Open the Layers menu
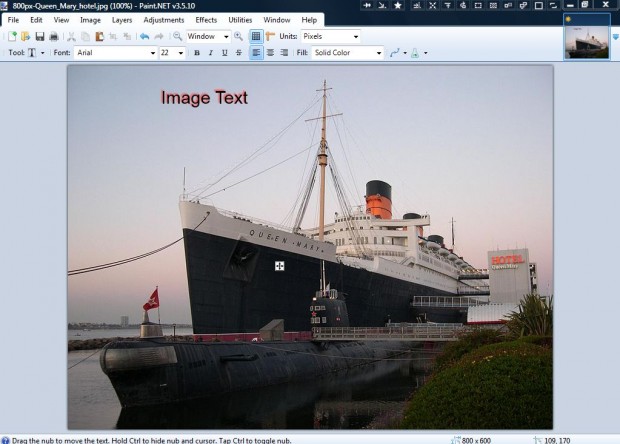Viewport: 620px width, 444px height. point(122,20)
